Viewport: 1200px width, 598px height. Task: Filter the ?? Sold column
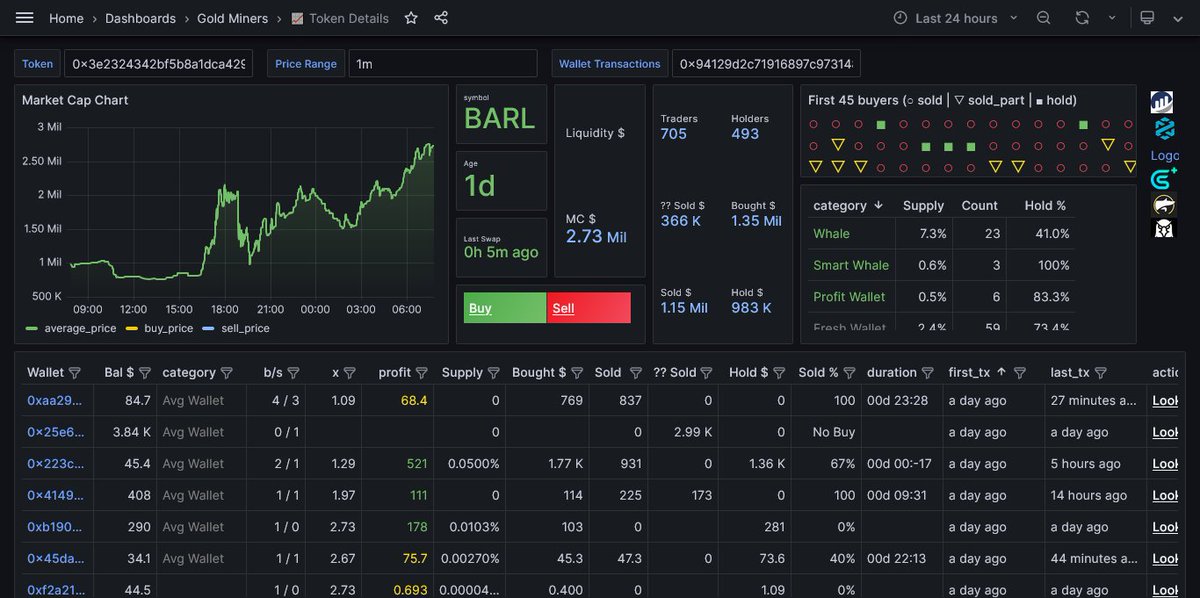tap(707, 372)
